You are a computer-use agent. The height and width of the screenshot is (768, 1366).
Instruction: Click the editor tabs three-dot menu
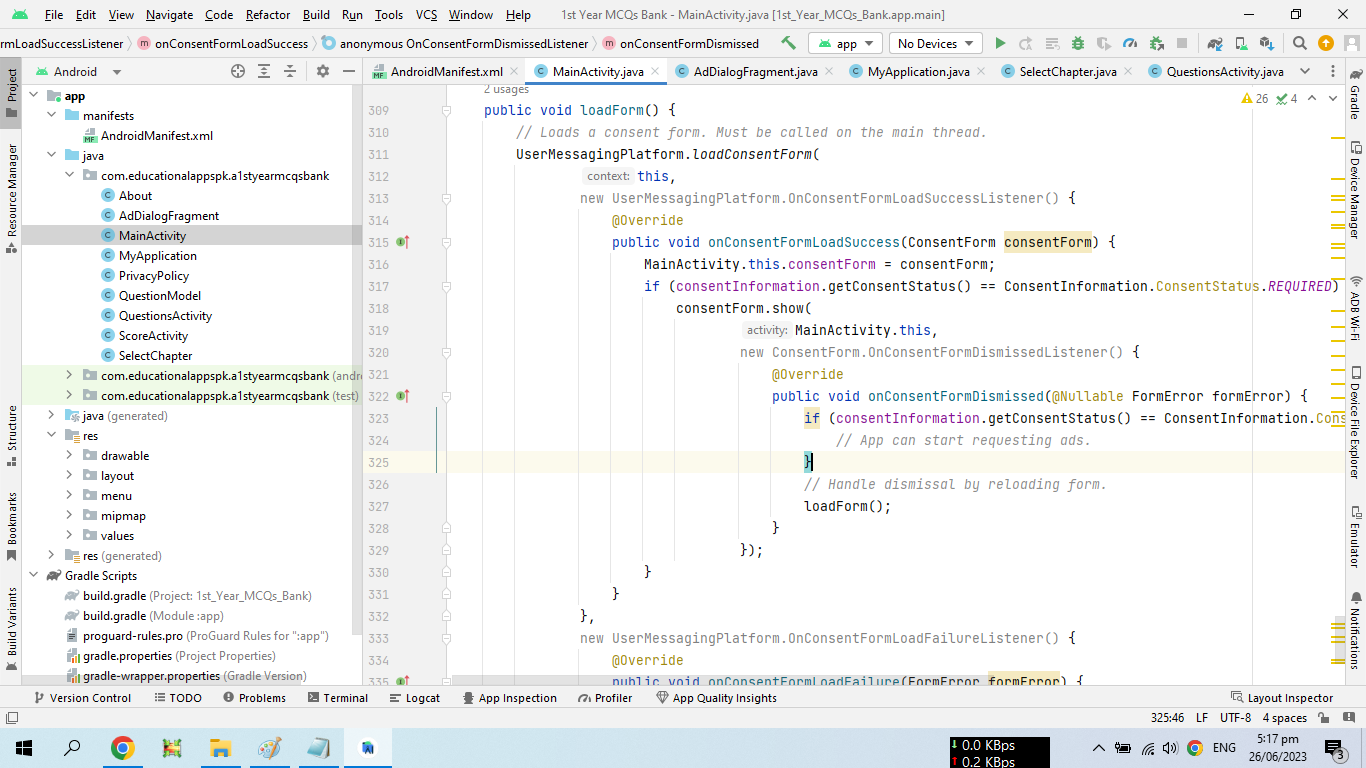click(1334, 71)
